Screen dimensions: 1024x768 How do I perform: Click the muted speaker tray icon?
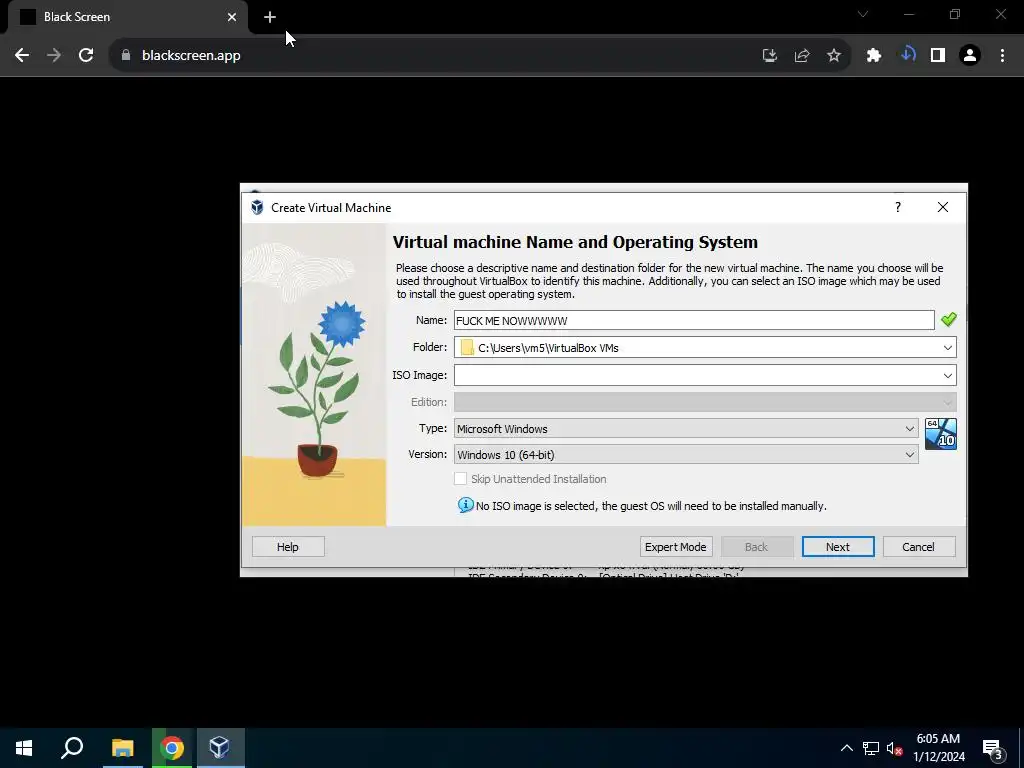pyautogui.click(x=894, y=748)
